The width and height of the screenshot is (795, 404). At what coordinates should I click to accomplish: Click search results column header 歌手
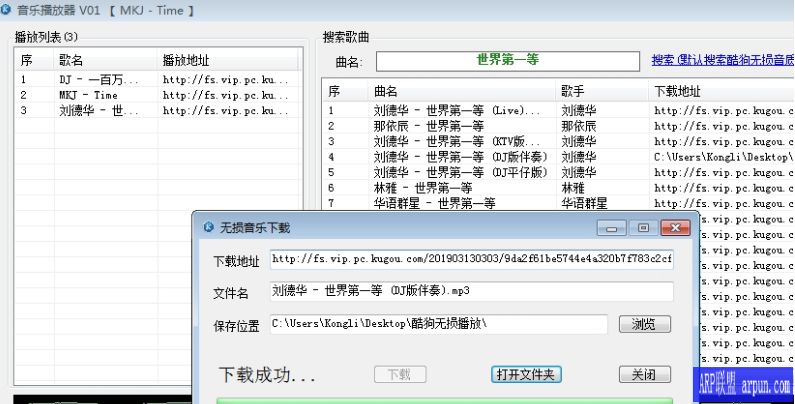click(x=602, y=91)
